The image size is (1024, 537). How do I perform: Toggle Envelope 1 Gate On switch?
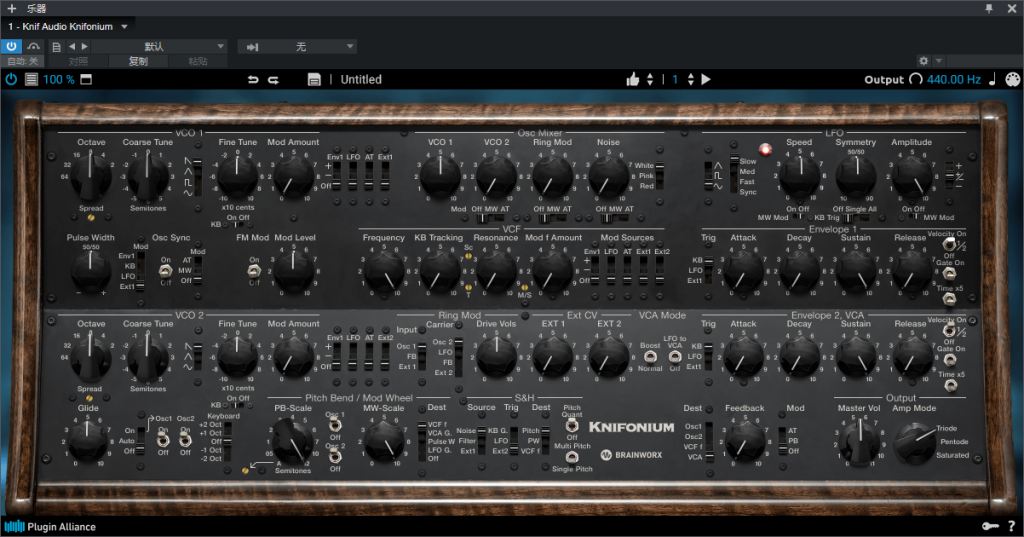(x=949, y=272)
